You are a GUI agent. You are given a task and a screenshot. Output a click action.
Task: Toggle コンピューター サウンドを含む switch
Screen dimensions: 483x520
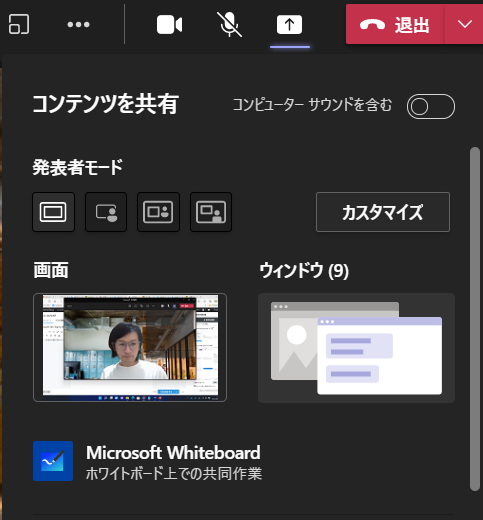point(431,107)
